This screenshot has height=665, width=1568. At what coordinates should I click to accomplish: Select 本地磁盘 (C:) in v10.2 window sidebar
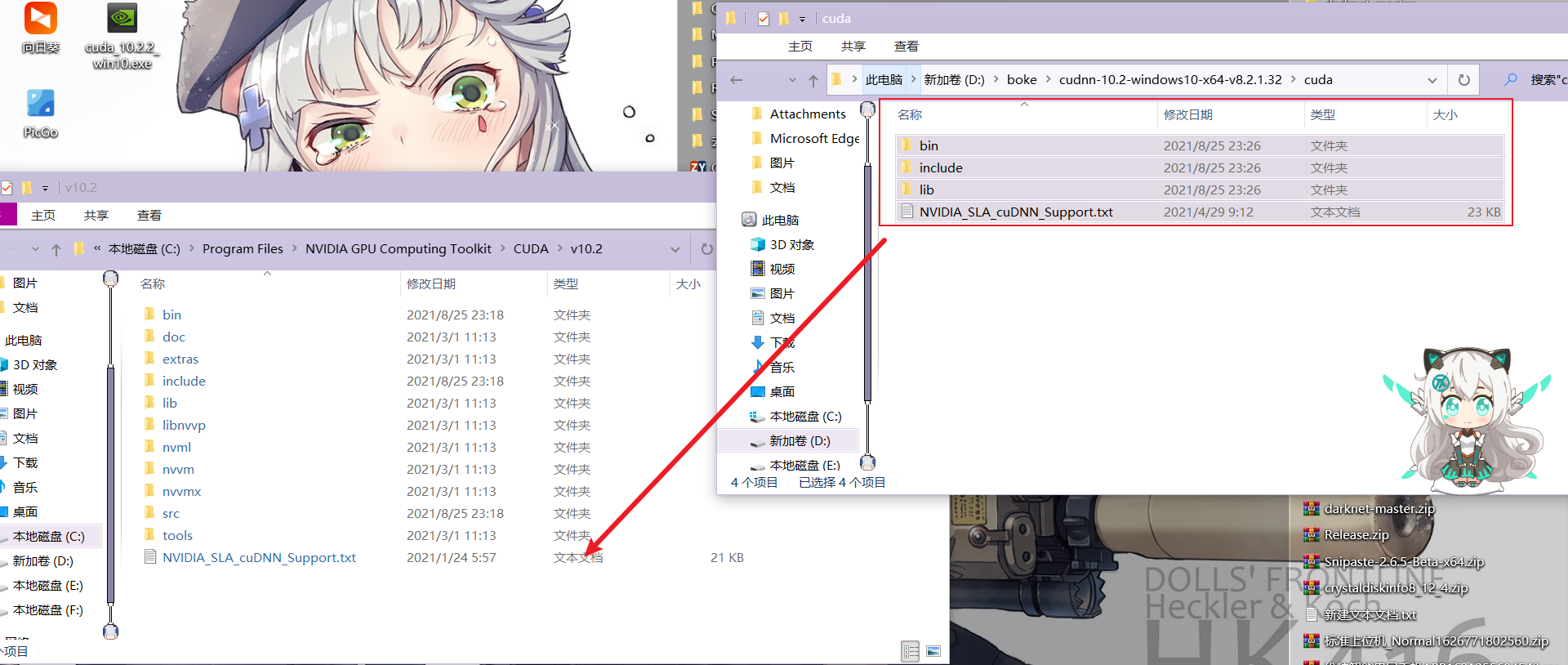click(x=51, y=537)
